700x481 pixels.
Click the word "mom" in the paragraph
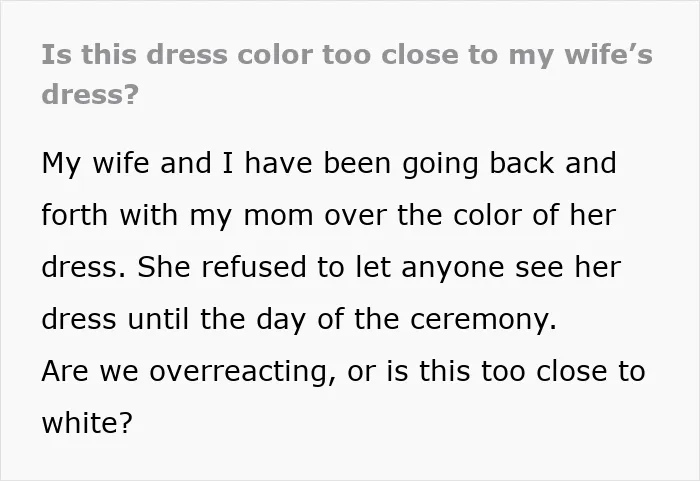pyautogui.click(x=278, y=217)
